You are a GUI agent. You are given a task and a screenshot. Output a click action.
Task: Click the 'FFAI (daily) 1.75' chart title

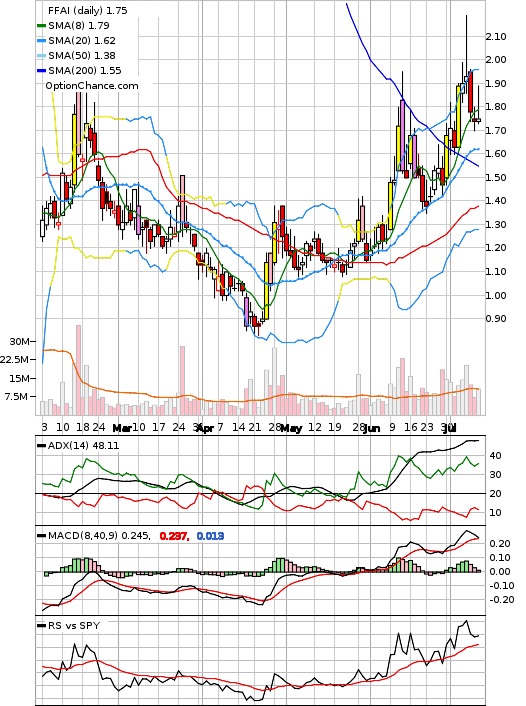point(88,10)
